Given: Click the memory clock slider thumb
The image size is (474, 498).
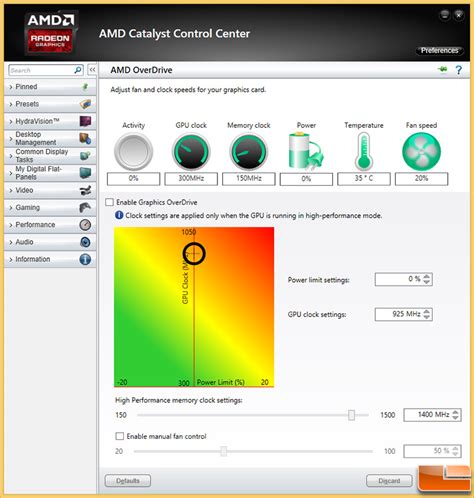Looking at the screenshot, I should pos(351,415).
